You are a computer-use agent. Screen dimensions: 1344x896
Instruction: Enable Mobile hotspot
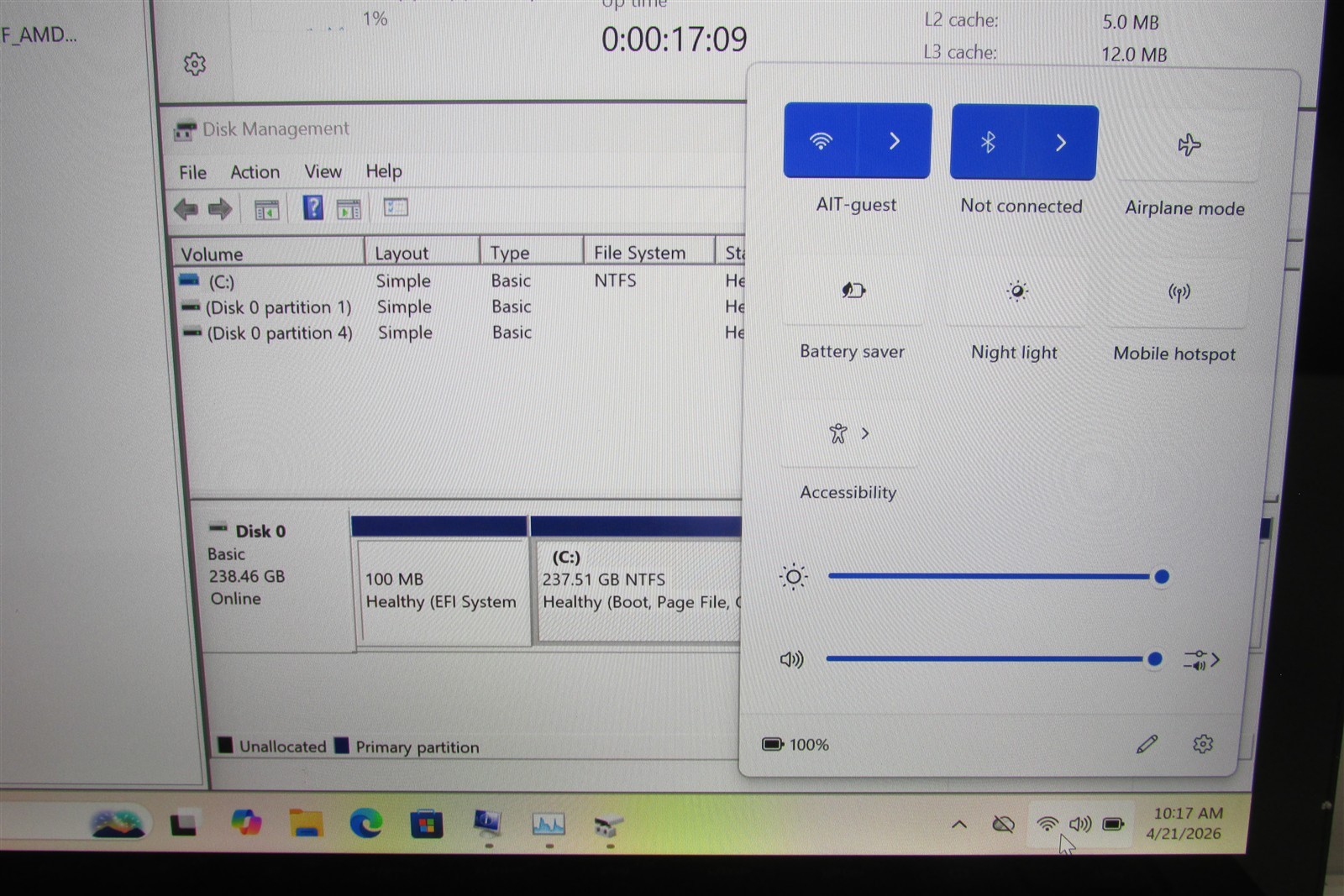[1179, 292]
